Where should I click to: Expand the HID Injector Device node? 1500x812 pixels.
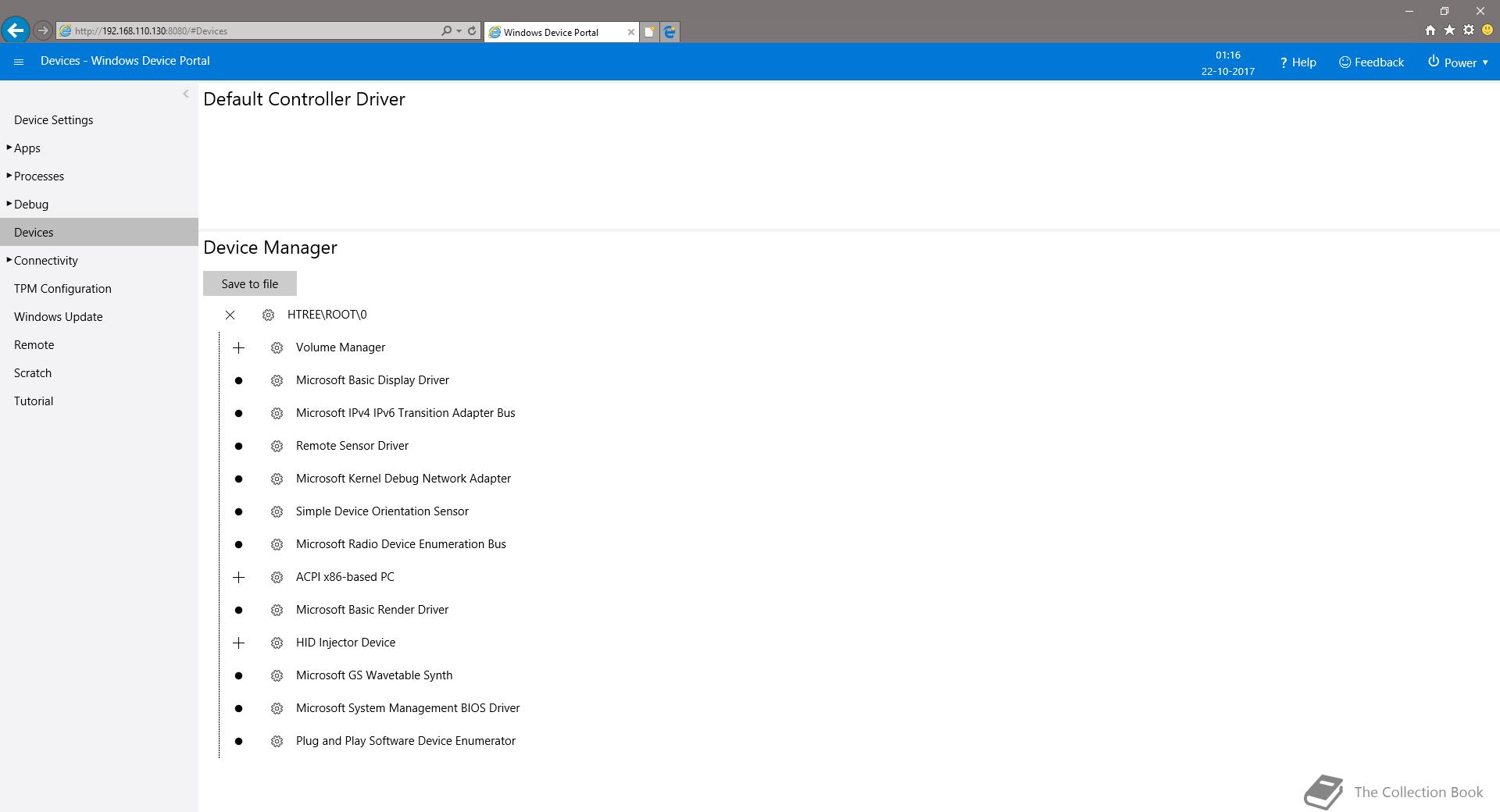coord(239,643)
